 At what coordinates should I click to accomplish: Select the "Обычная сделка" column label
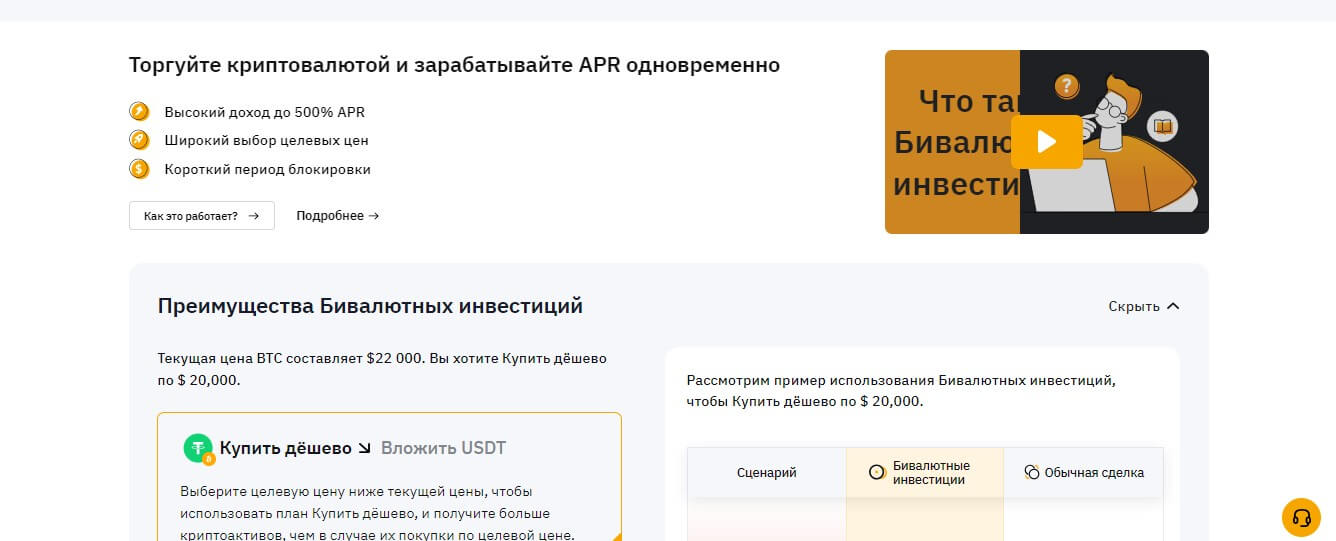1094,473
